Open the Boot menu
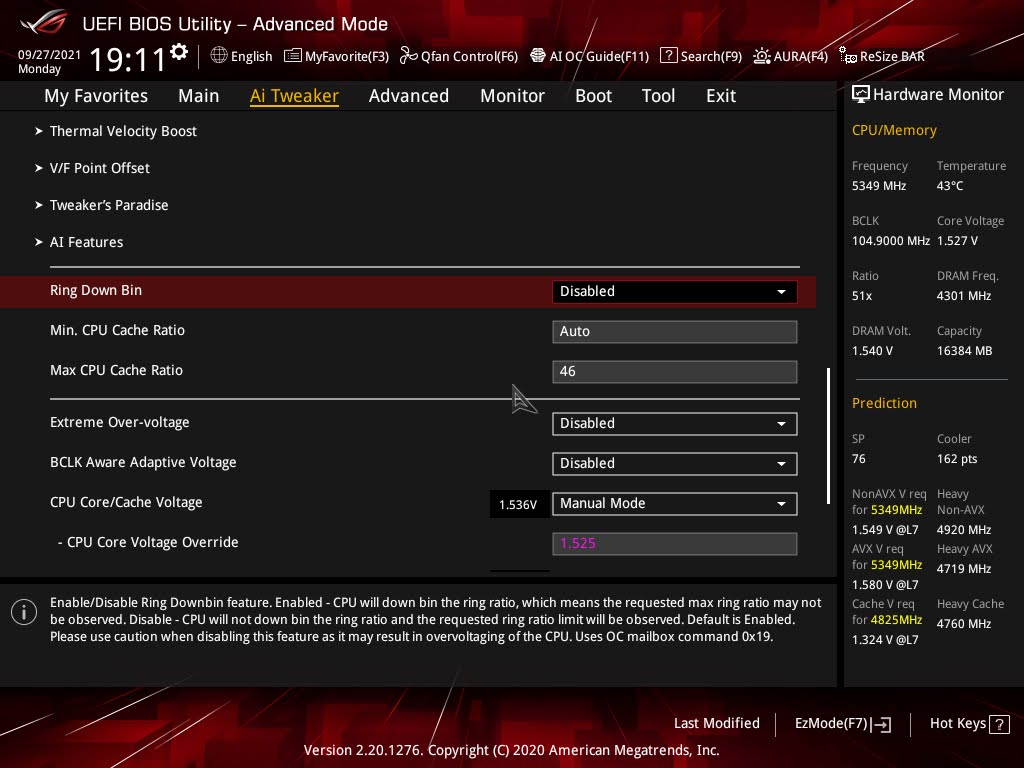1024x768 pixels. (x=593, y=95)
